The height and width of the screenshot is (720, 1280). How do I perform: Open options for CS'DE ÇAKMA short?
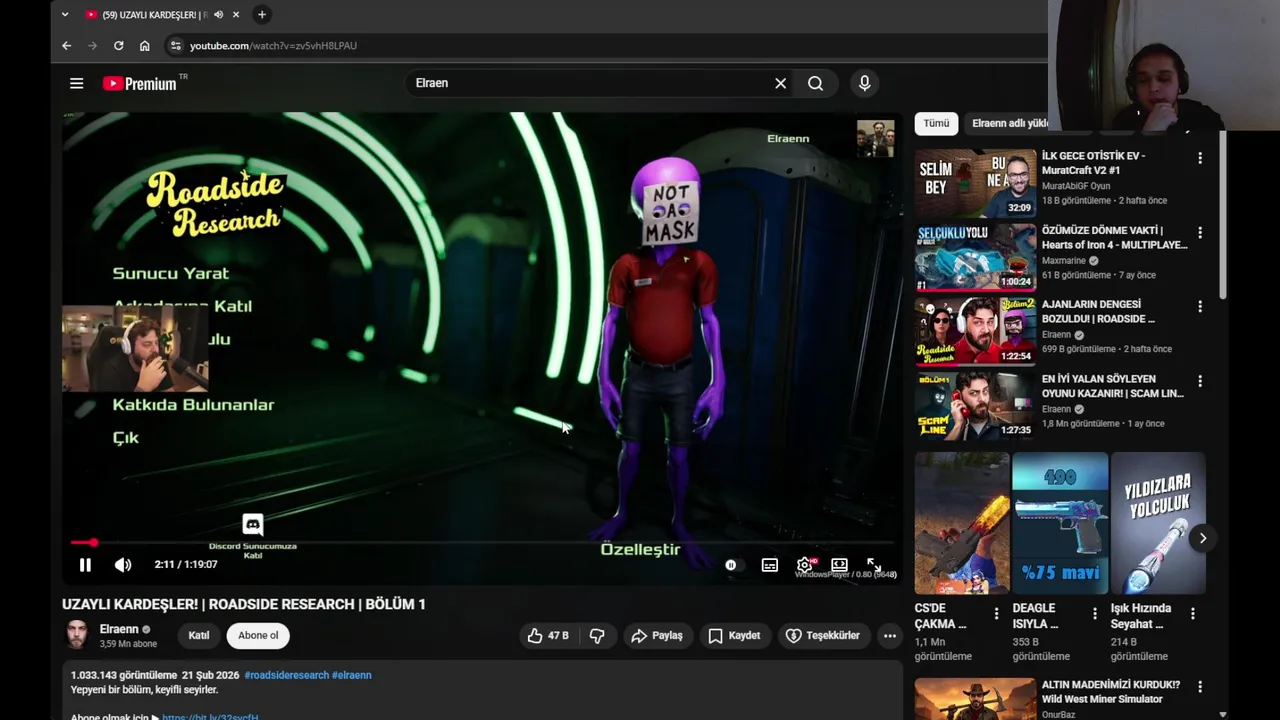click(x=996, y=613)
